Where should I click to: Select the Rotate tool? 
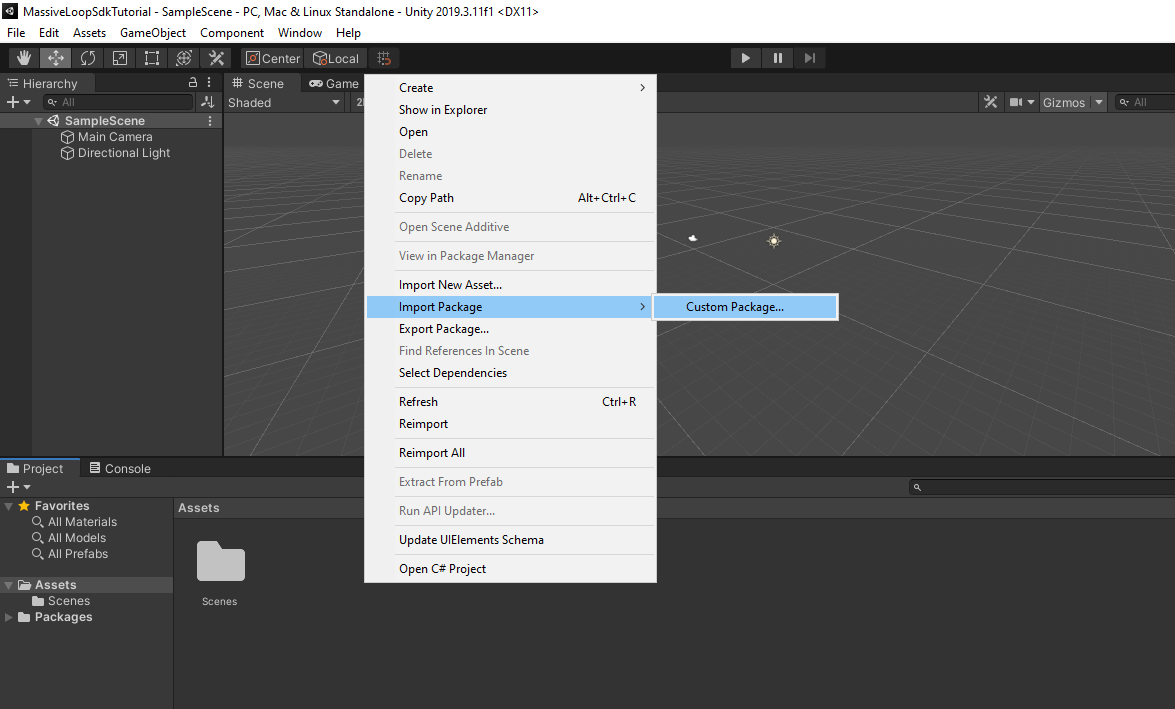tap(88, 58)
